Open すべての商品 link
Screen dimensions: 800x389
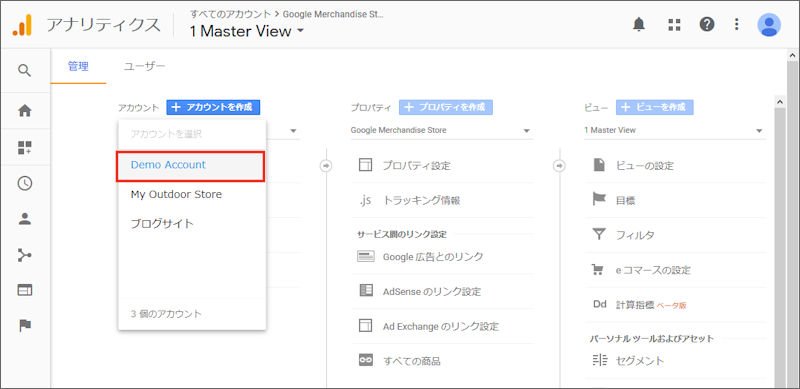pos(411,361)
